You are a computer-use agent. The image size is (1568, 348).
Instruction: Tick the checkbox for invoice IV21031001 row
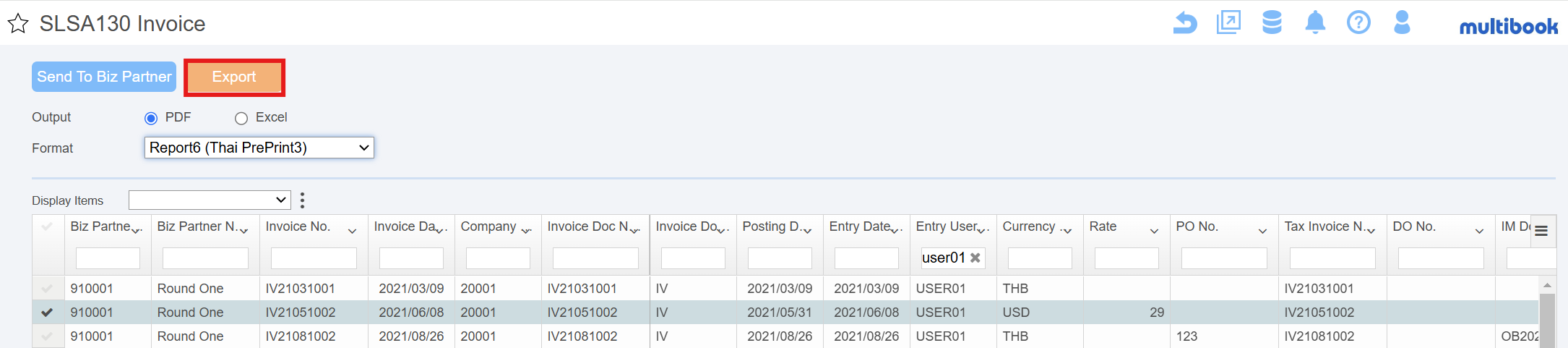[48, 288]
